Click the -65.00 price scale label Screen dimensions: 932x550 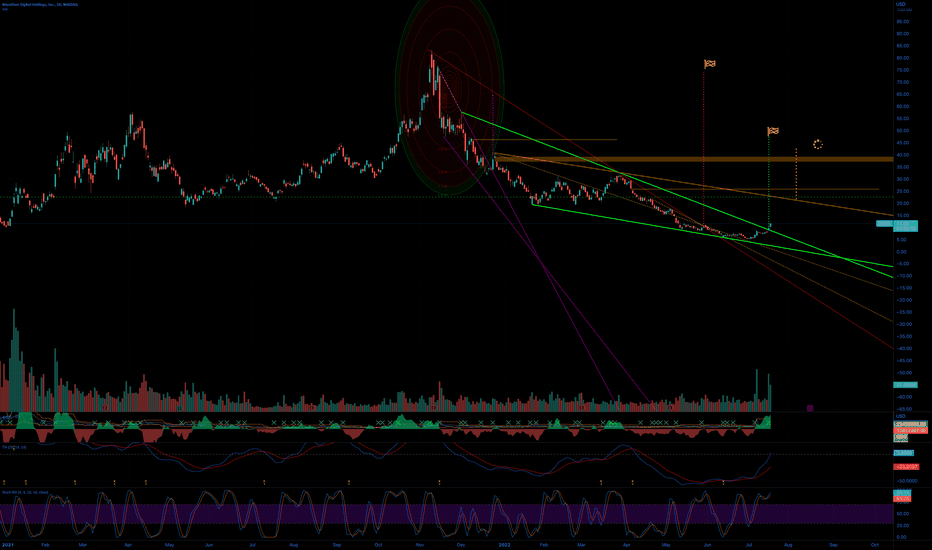pyautogui.click(x=904, y=409)
